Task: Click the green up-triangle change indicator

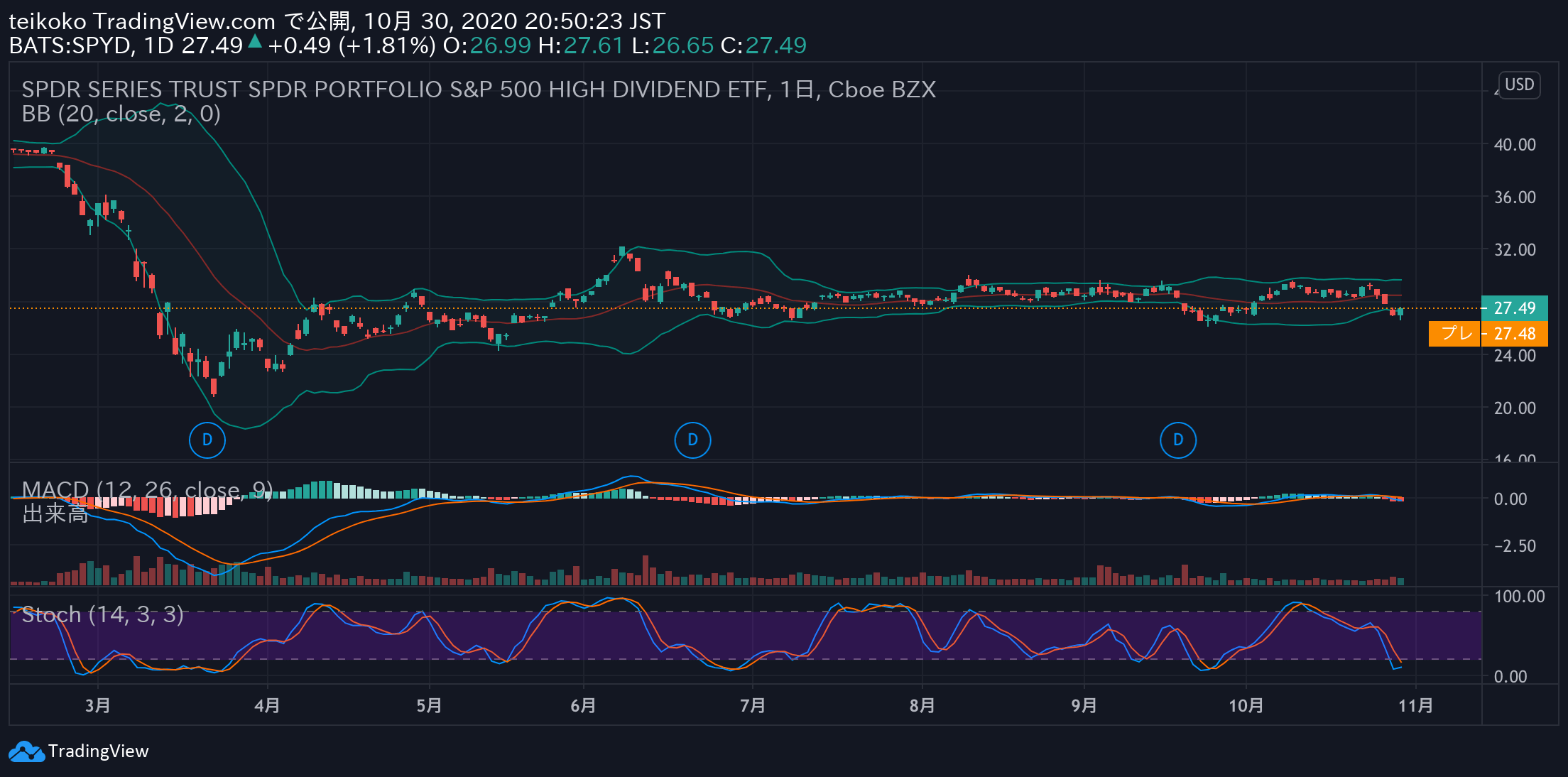Action: coord(254,43)
